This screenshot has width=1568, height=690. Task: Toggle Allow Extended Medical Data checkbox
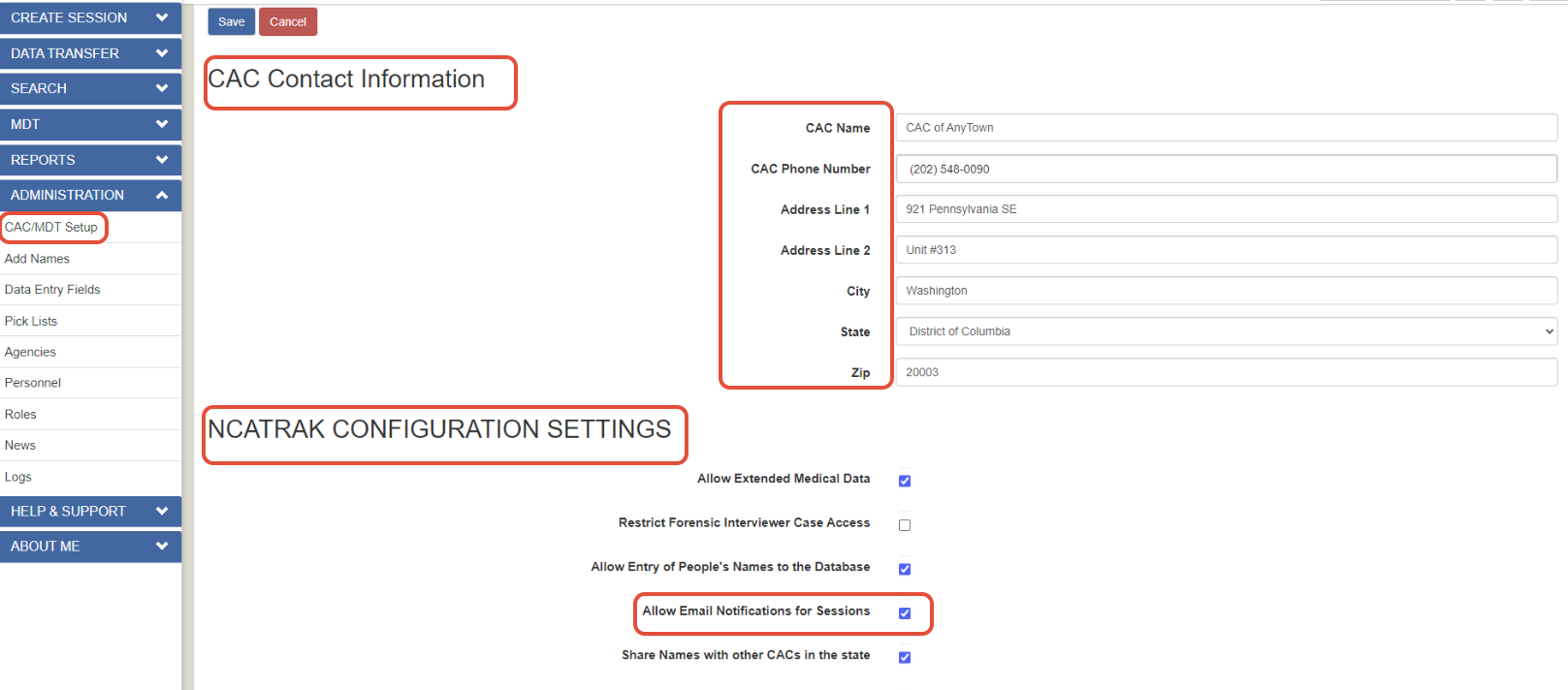point(905,481)
